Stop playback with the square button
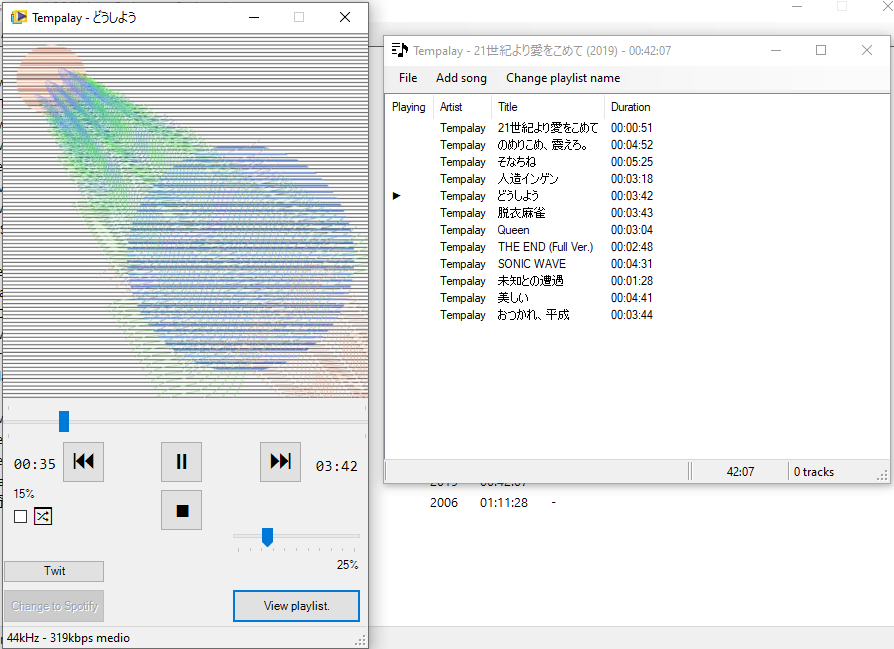This screenshot has height=649, width=894. point(181,510)
